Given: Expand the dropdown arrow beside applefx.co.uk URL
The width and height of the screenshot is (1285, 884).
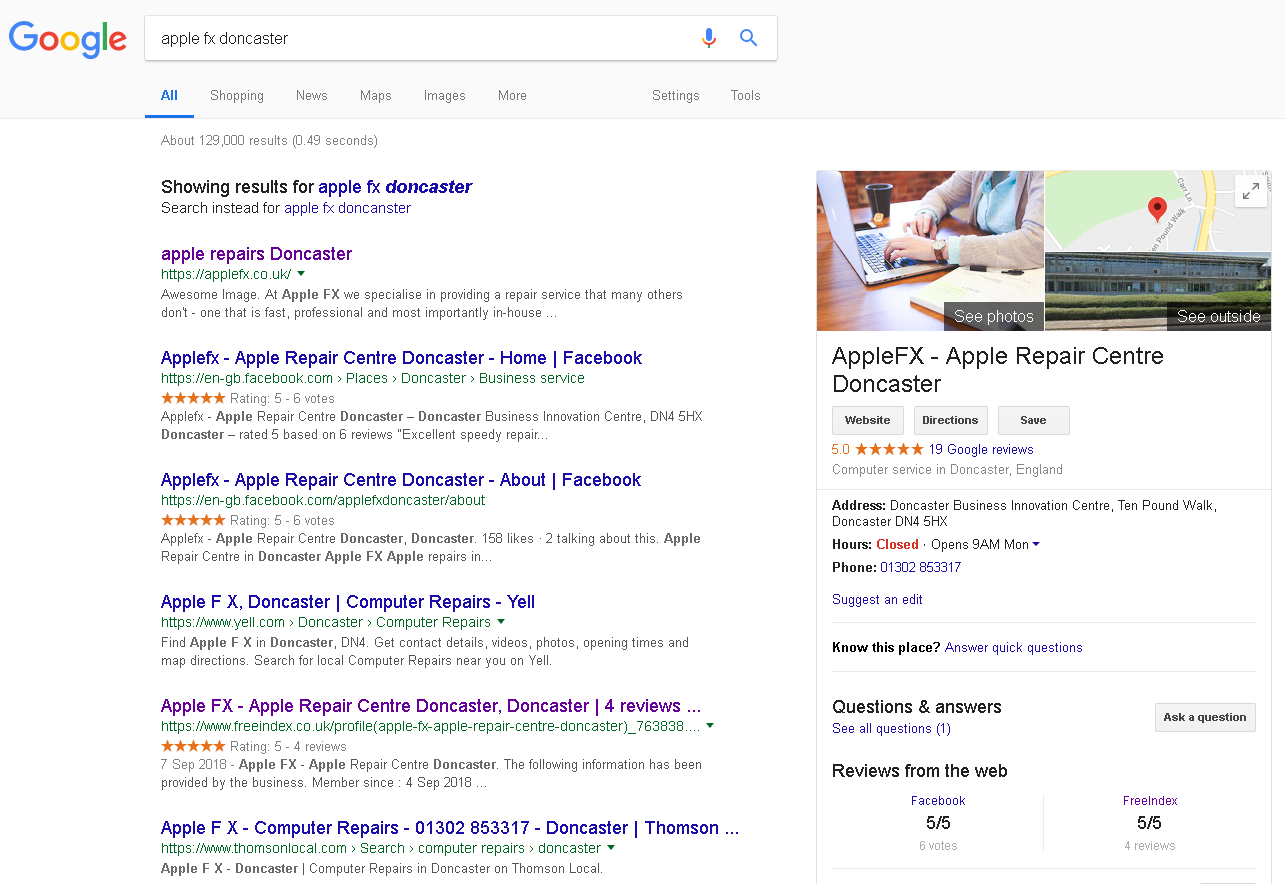Looking at the screenshot, I should click(x=301, y=274).
